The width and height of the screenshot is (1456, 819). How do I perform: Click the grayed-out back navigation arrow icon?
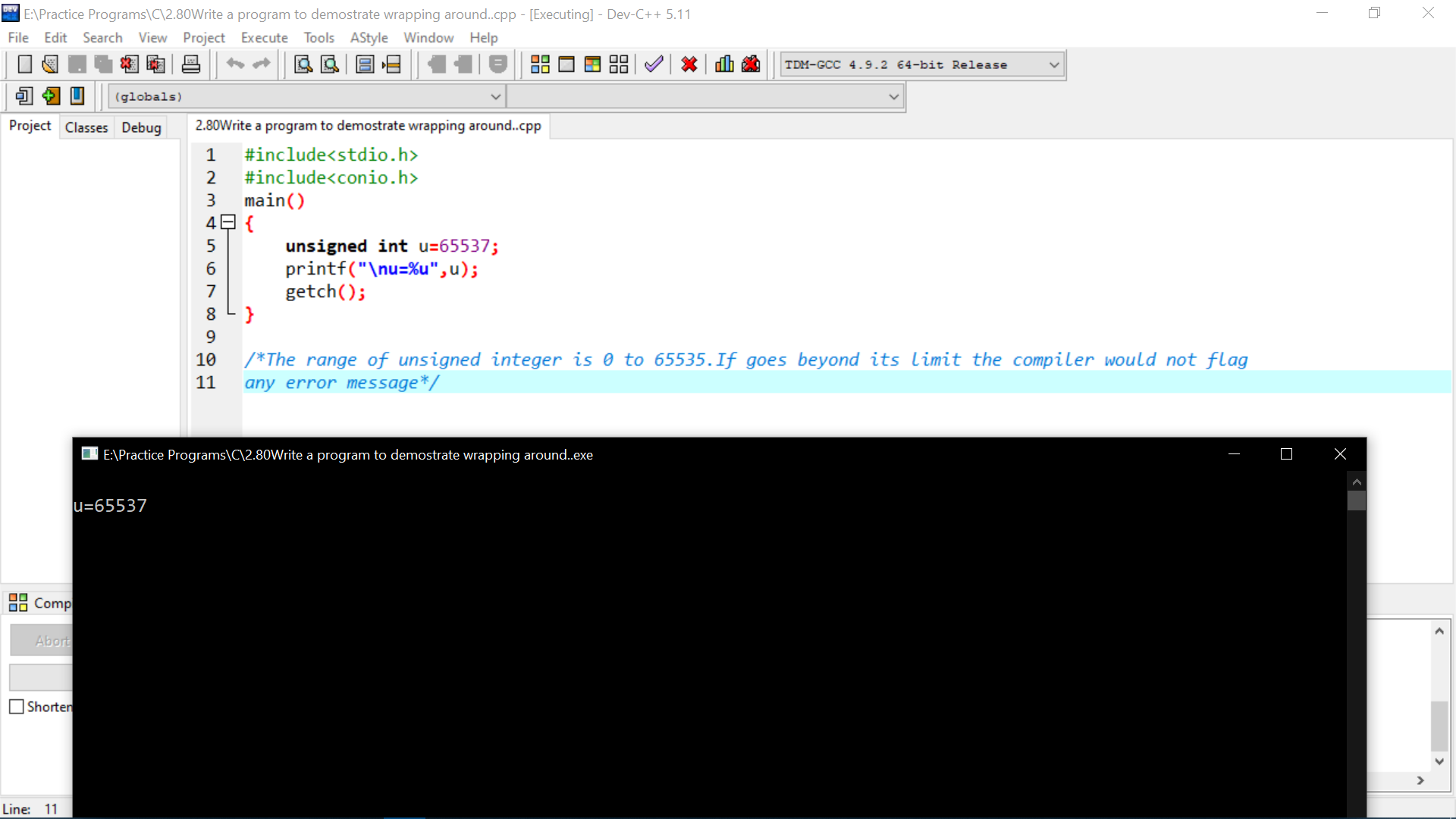436,64
